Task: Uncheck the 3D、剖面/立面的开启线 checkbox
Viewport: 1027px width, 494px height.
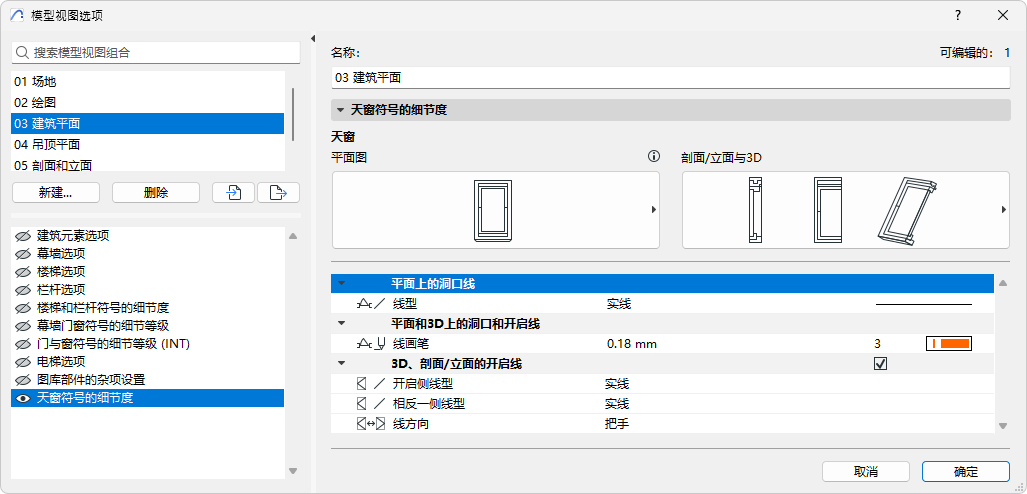Action: [880, 364]
